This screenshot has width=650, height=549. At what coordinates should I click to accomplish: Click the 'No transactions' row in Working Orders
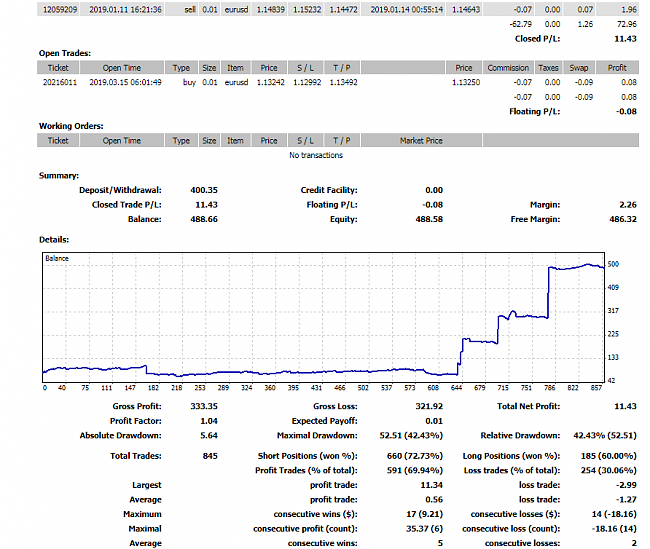pos(315,155)
